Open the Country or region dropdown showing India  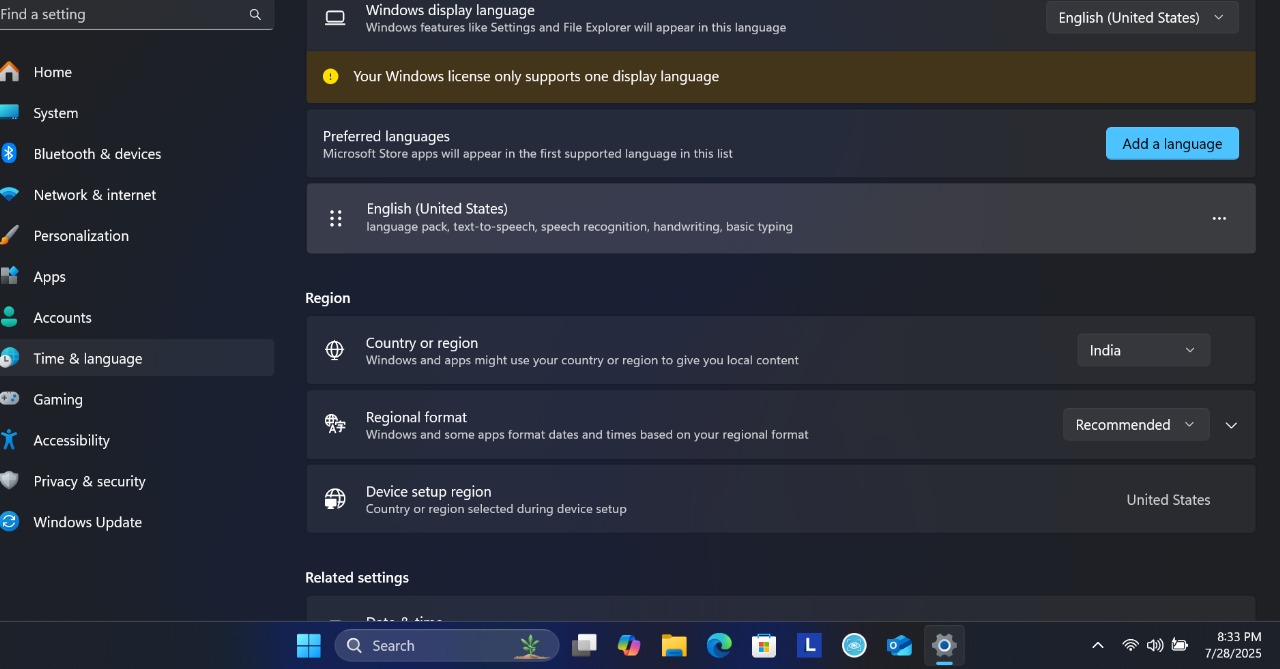(x=1143, y=350)
